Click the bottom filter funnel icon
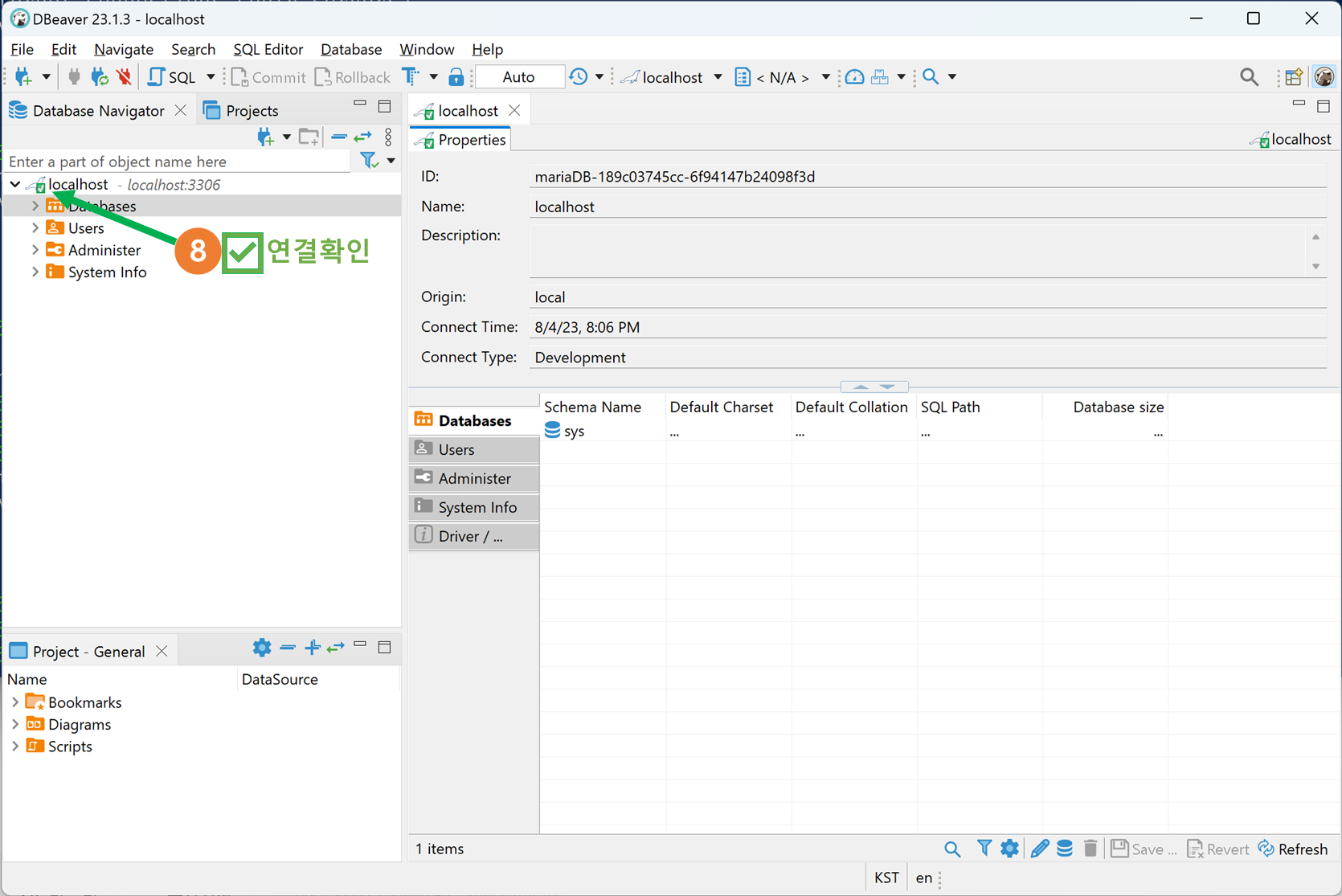Screen dimensions: 1342x896 (984, 848)
